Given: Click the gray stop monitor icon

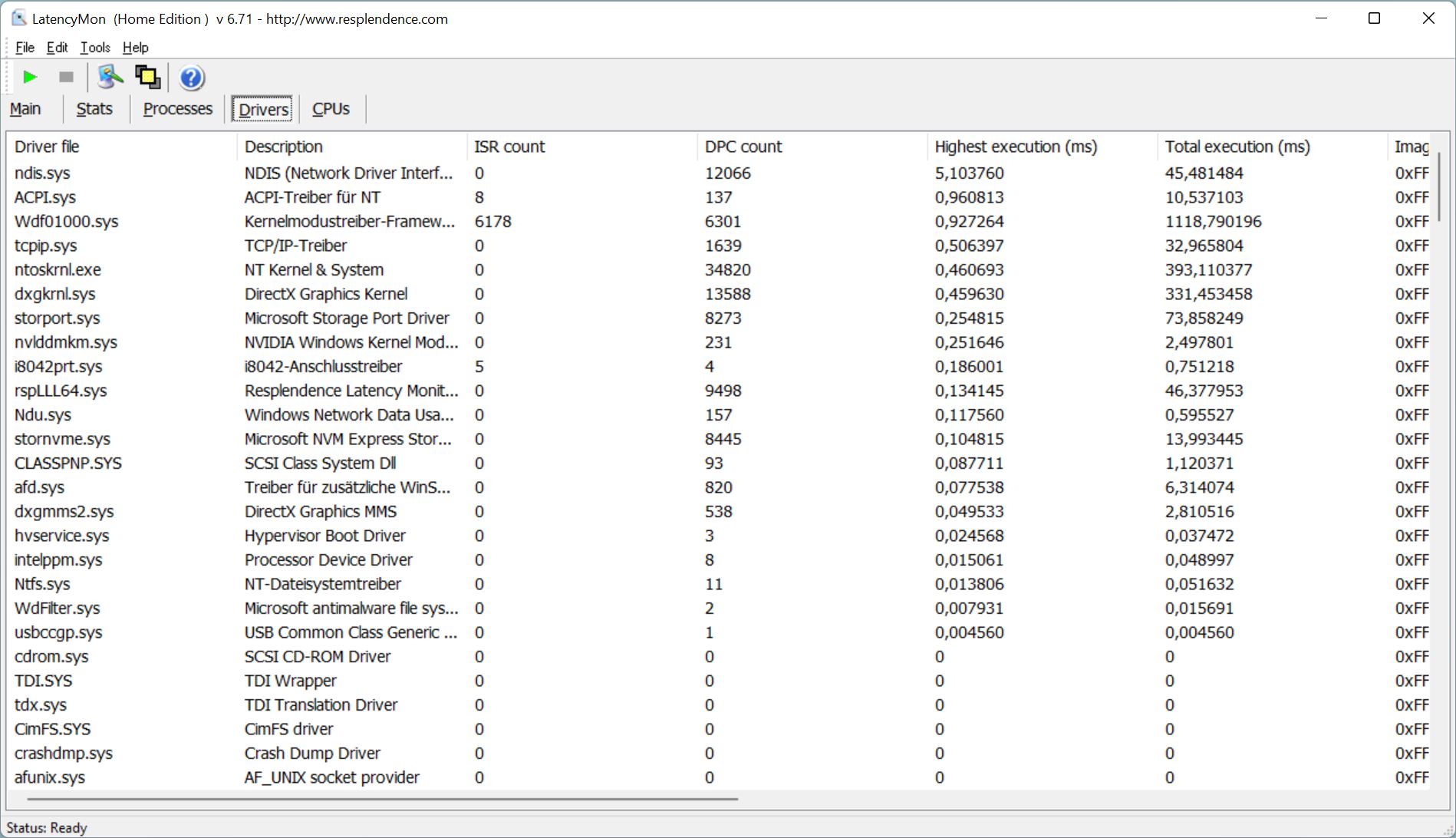Looking at the screenshot, I should pyautogui.click(x=66, y=77).
